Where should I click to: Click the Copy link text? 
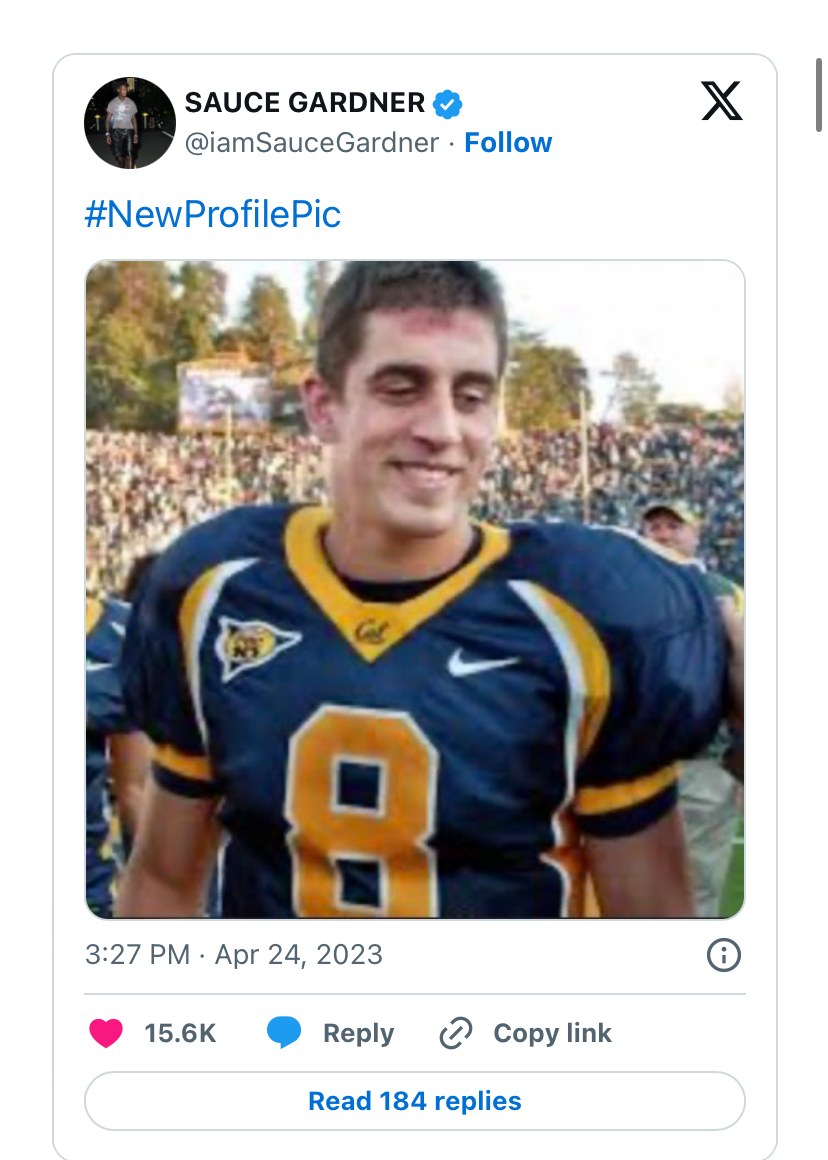[x=552, y=1033]
